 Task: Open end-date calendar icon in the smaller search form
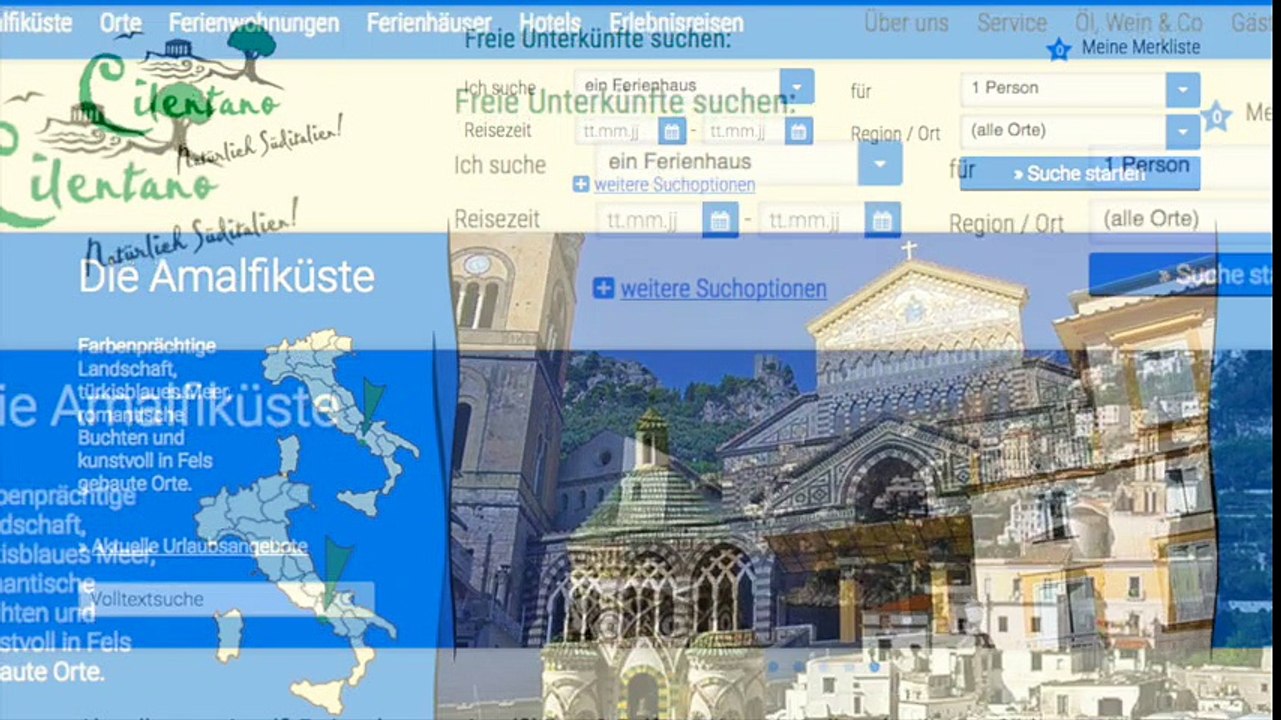(x=798, y=131)
